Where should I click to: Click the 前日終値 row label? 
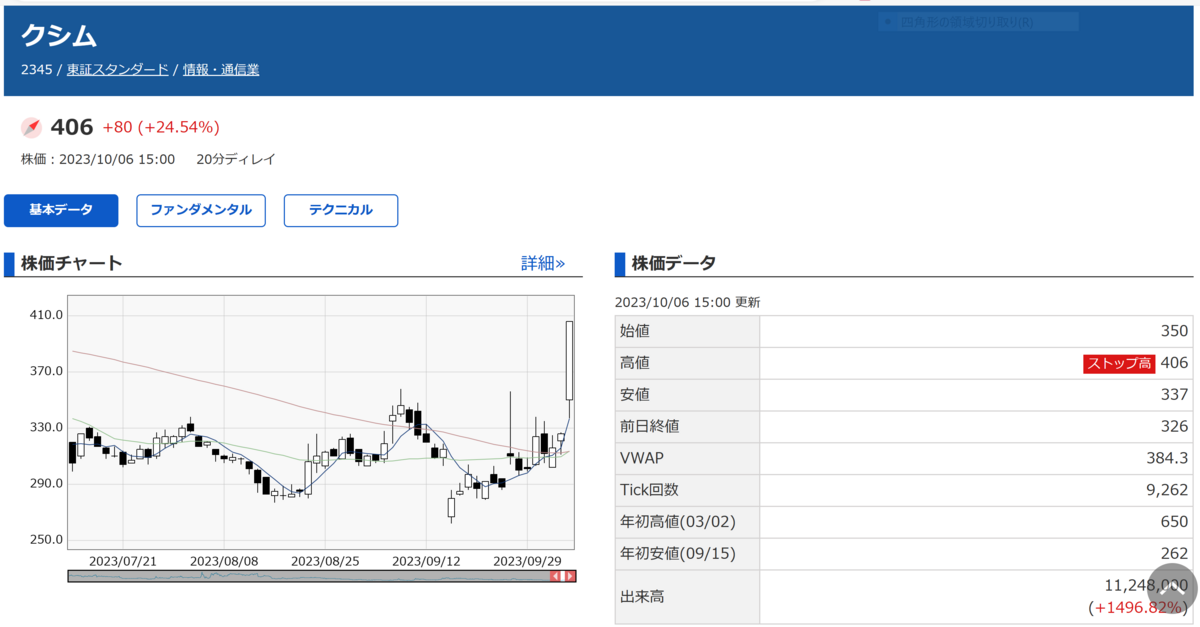(x=650, y=427)
